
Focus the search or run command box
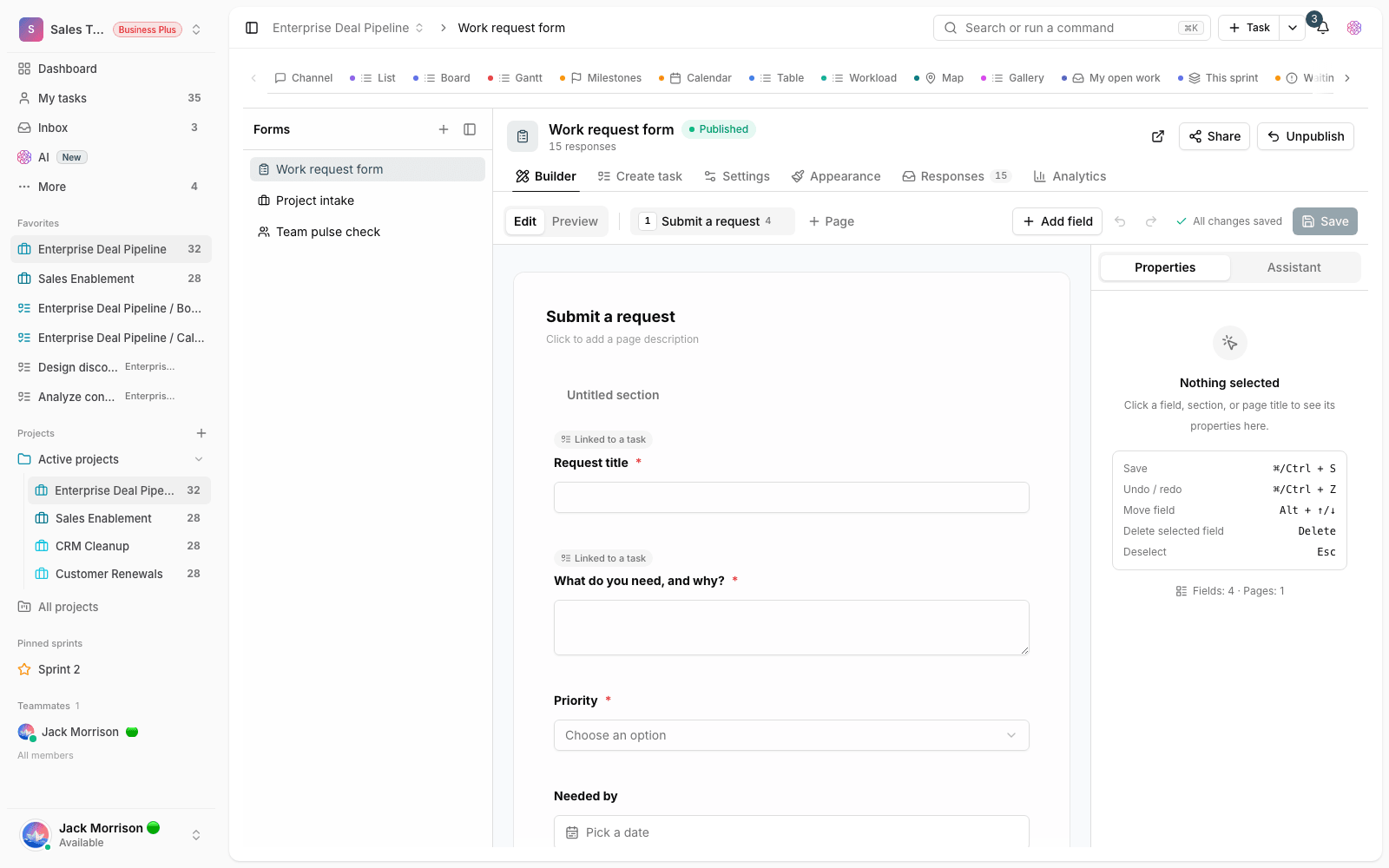[x=1072, y=28]
